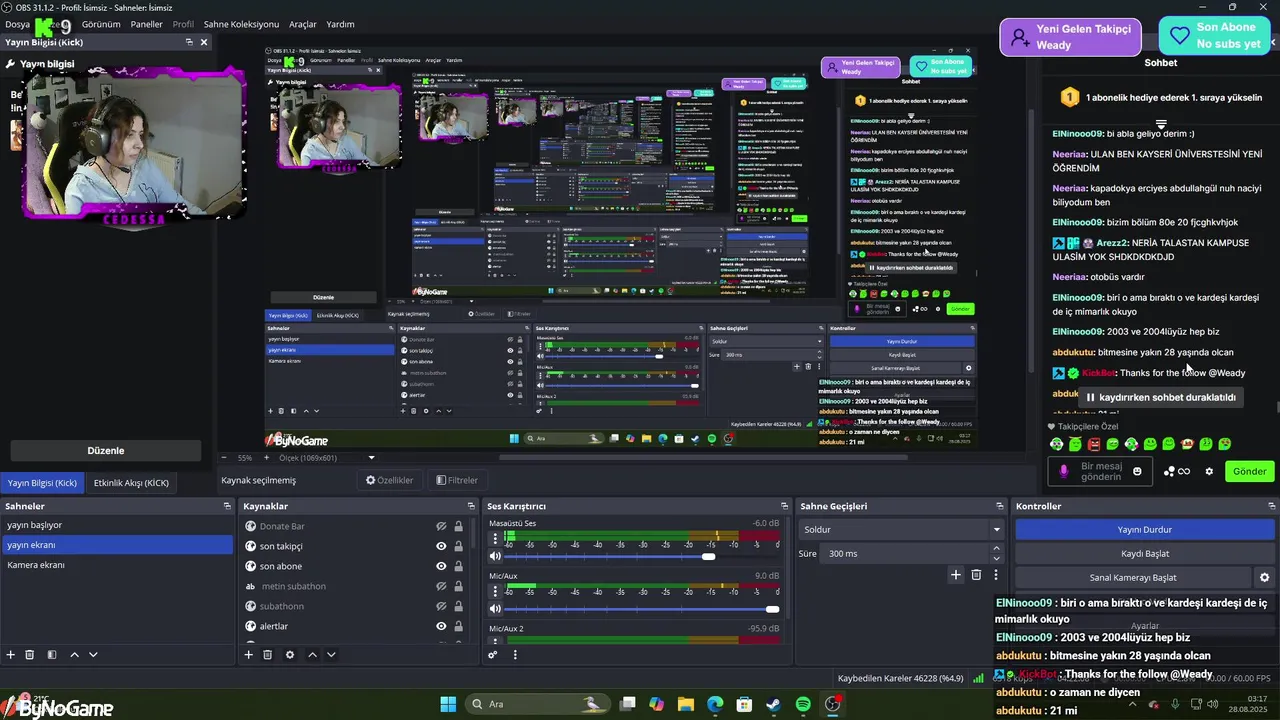Delete selected source with trash icon
This screenshot has height=720, width=1280.
pos(268,655)
